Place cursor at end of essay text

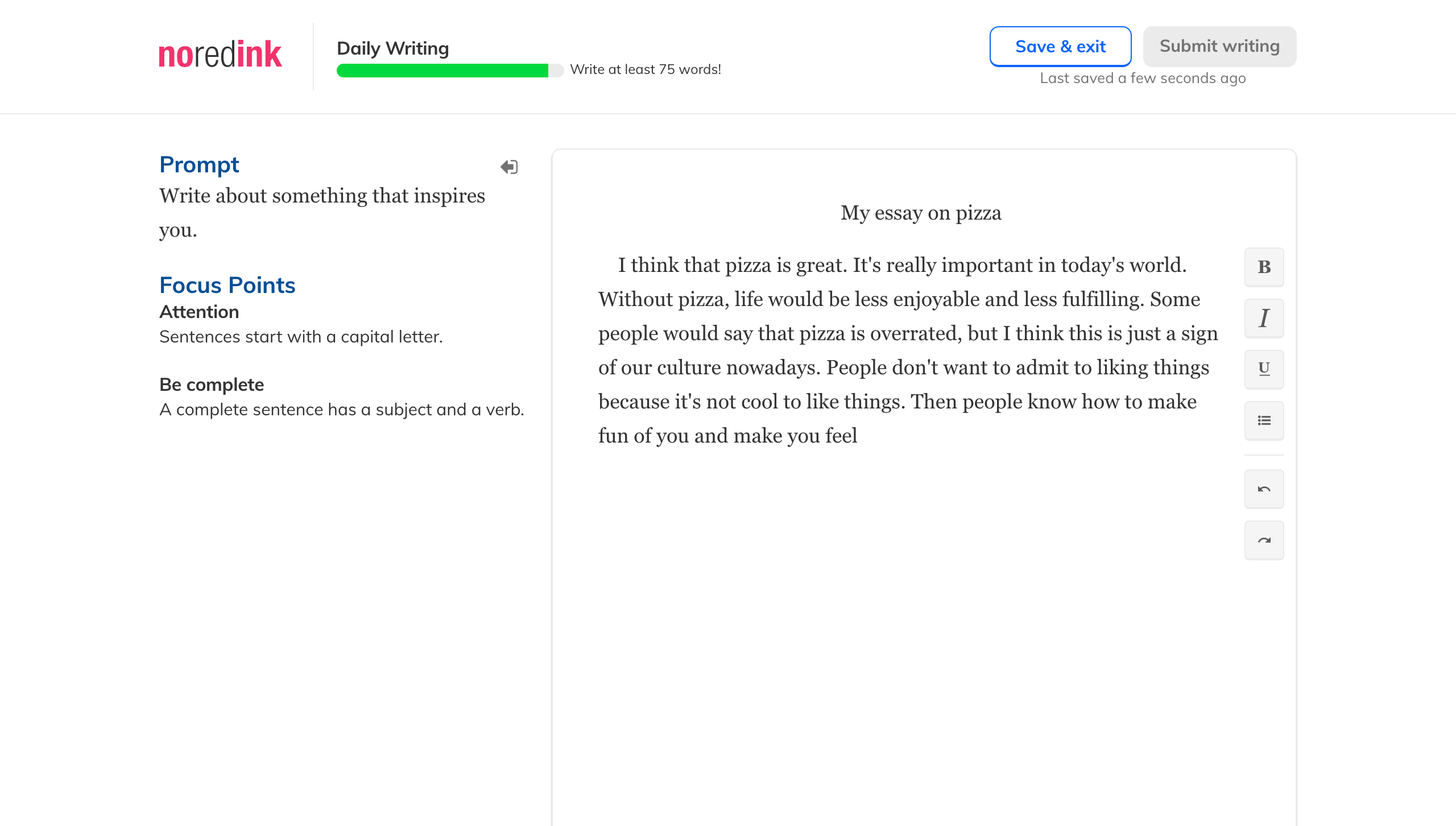pyautogui.click(x=858, y=436)
